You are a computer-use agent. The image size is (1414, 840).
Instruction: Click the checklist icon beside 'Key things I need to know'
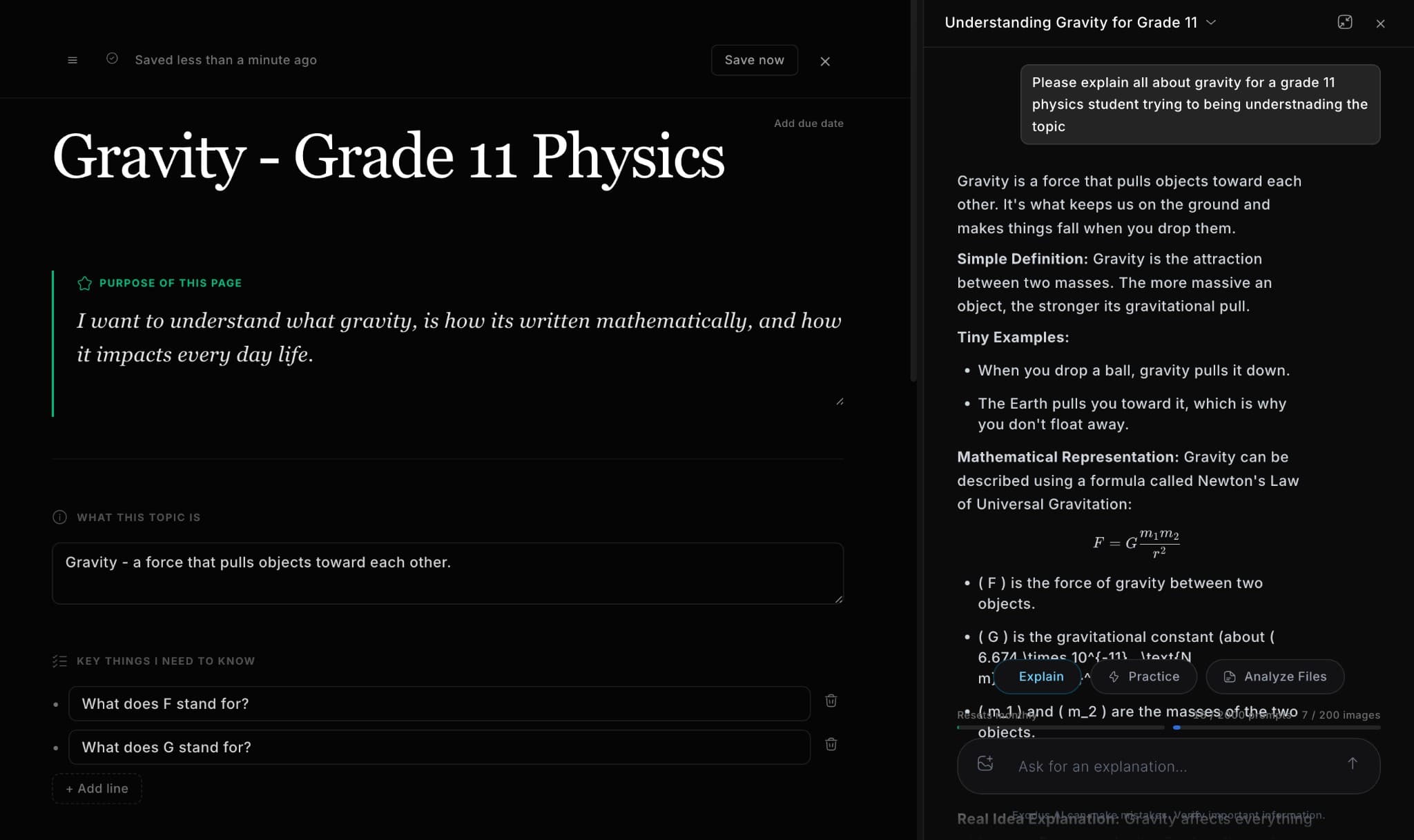click(x=60, y=661)
